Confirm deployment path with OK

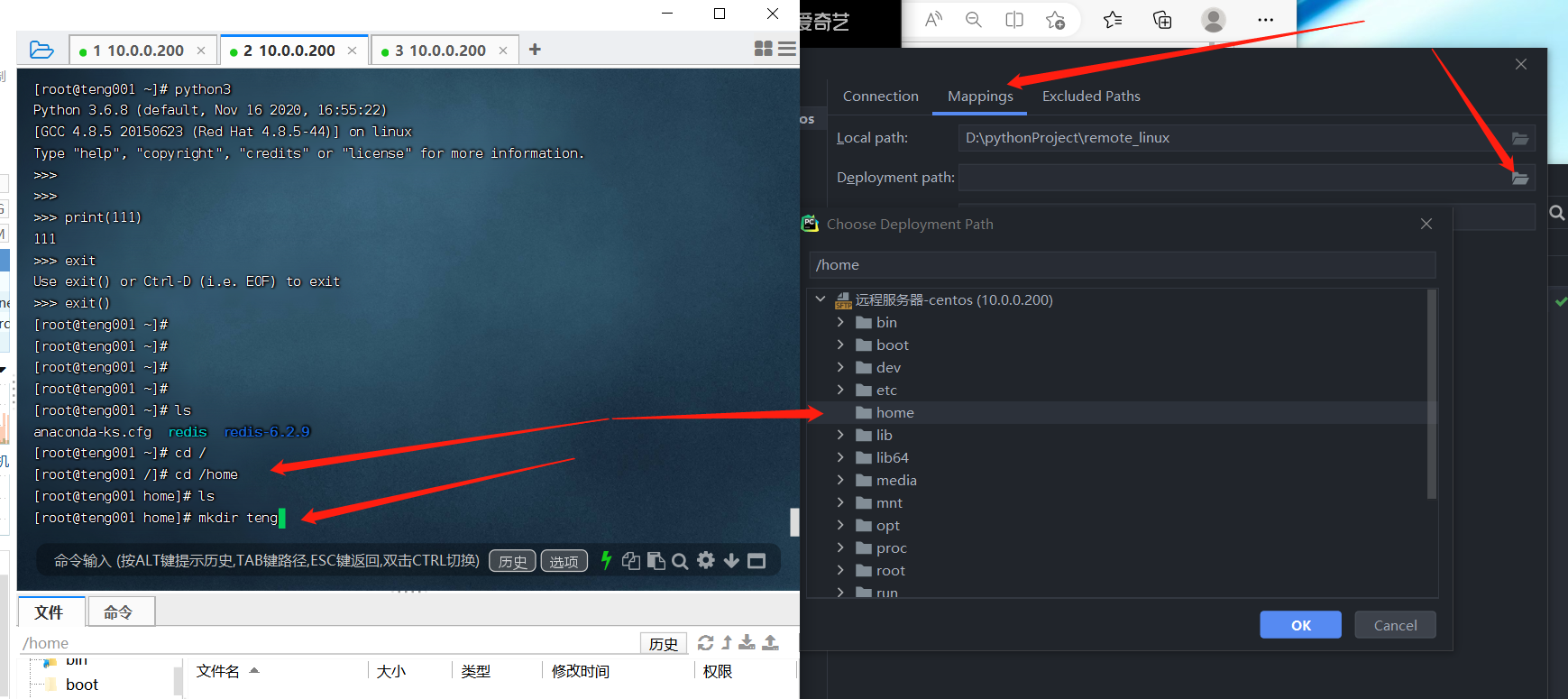[1300, 625]
